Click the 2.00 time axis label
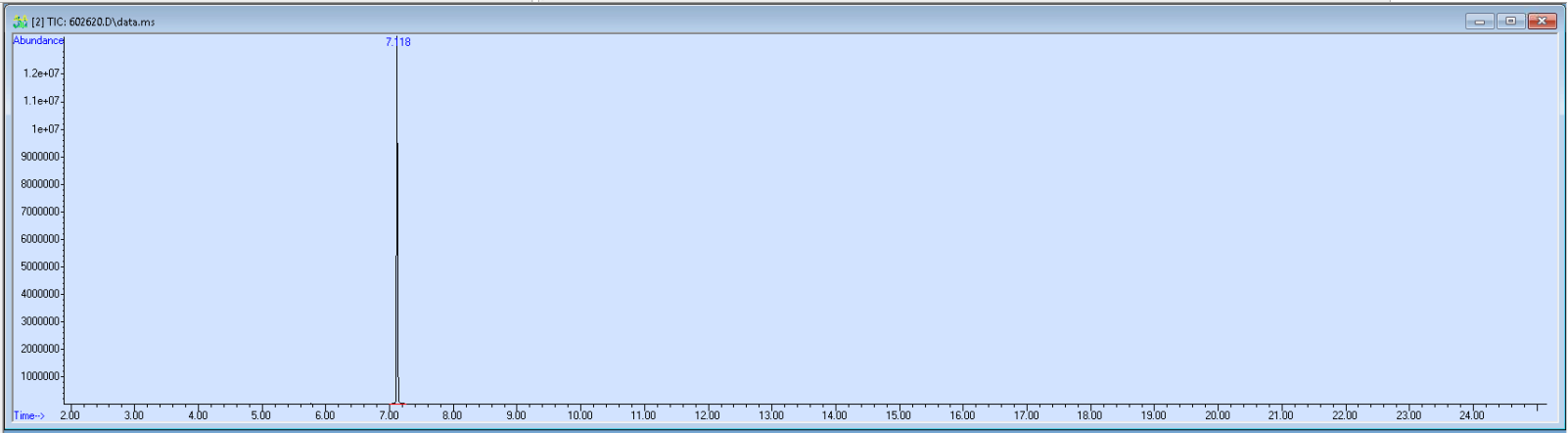Screen dimensions: 1568x433 point(69,415)
